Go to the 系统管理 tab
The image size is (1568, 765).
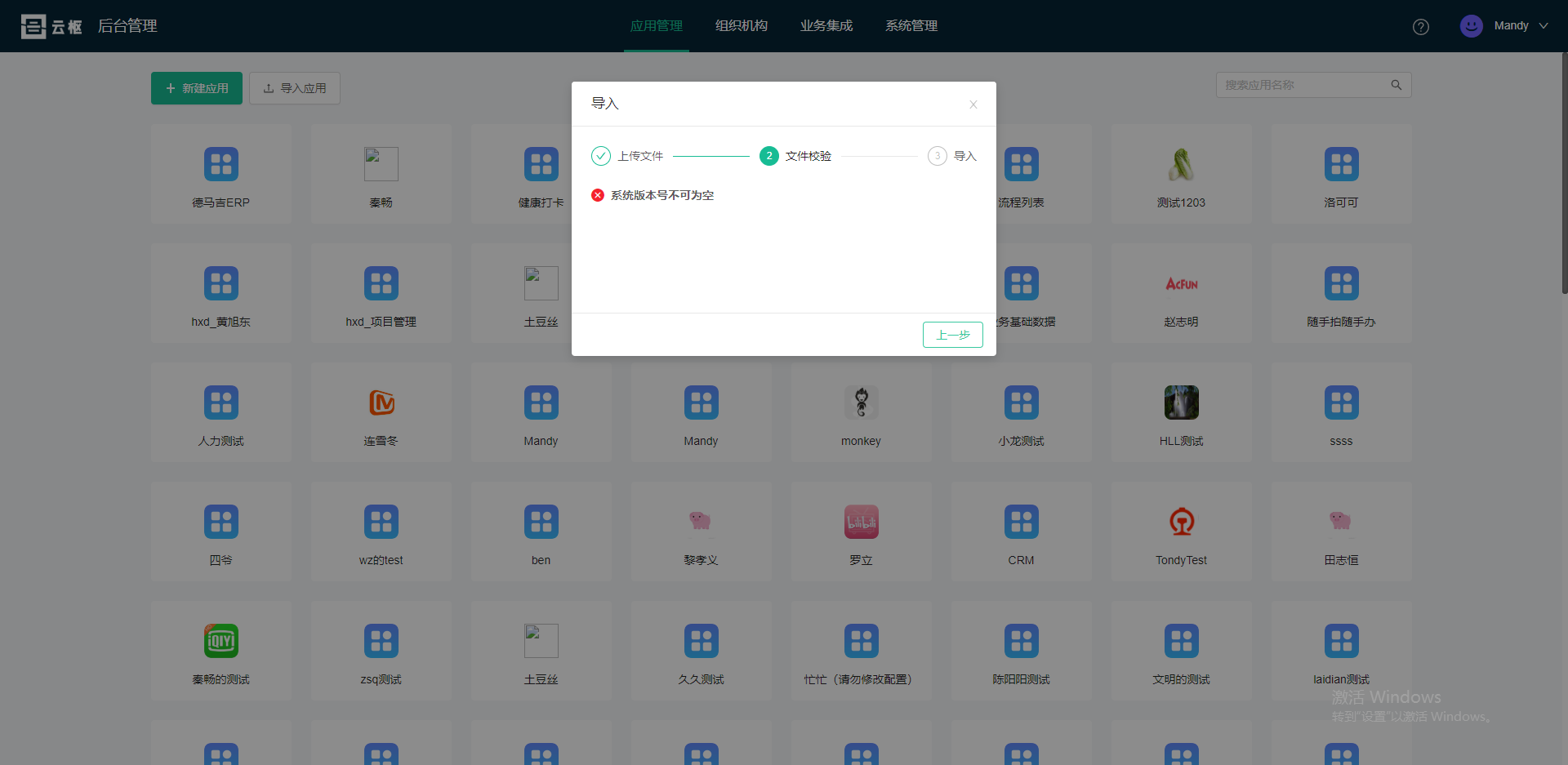tap(911, 26)
